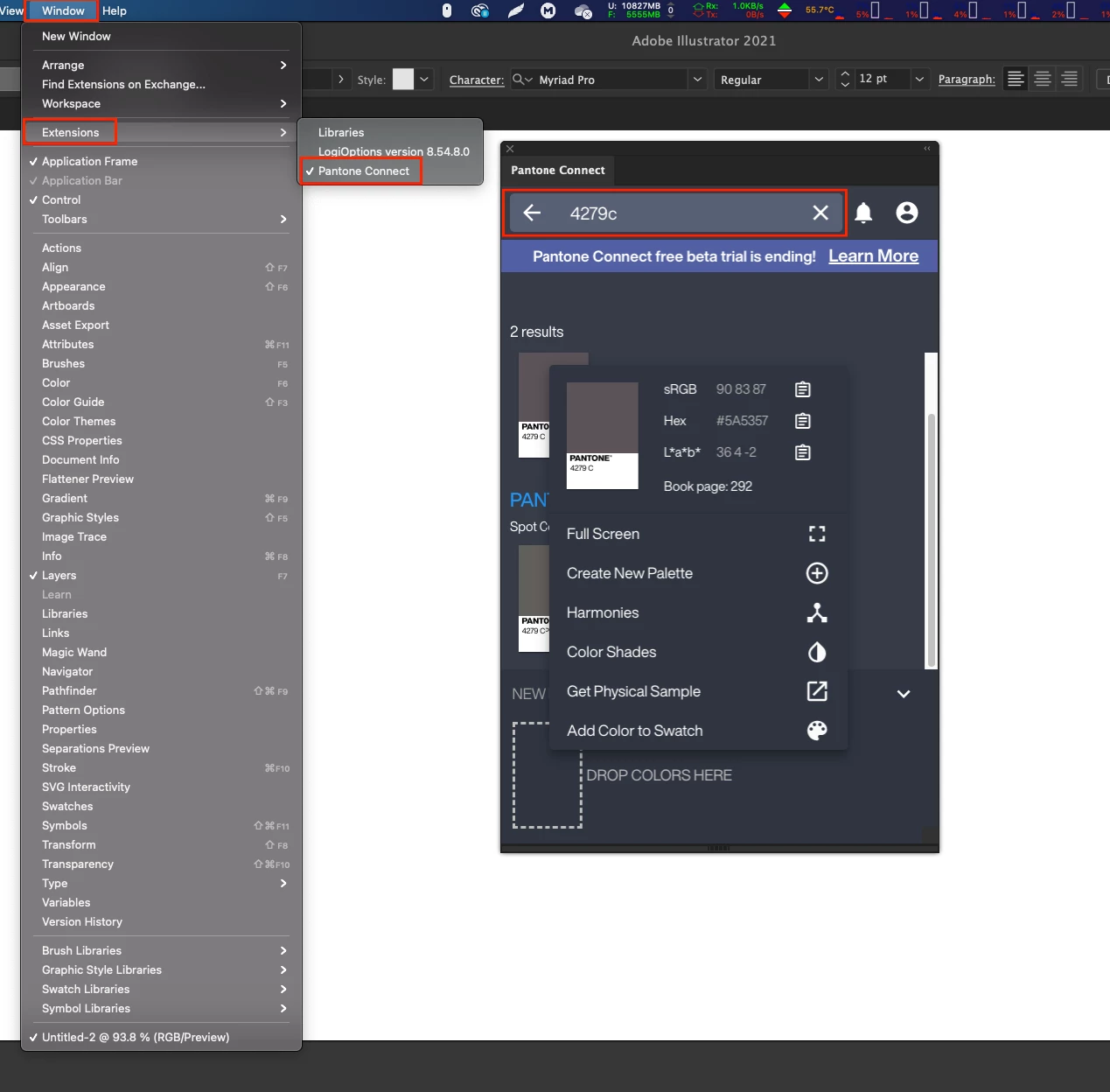Open the Pantone Connect account profile

point(907,213)
